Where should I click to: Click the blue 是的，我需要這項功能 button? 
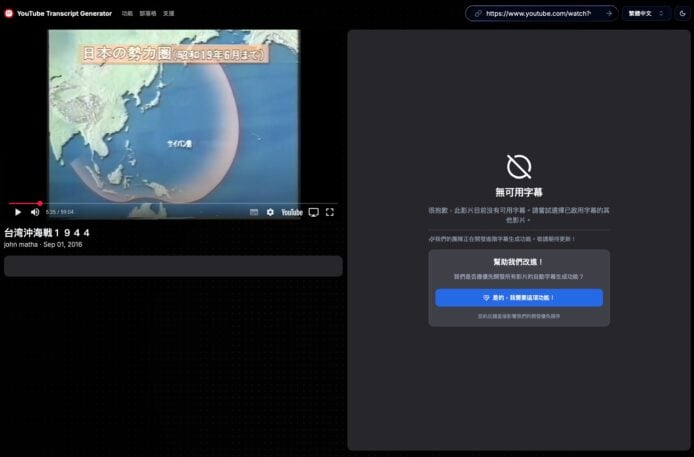pyautogui.click(x=518, y=298)
